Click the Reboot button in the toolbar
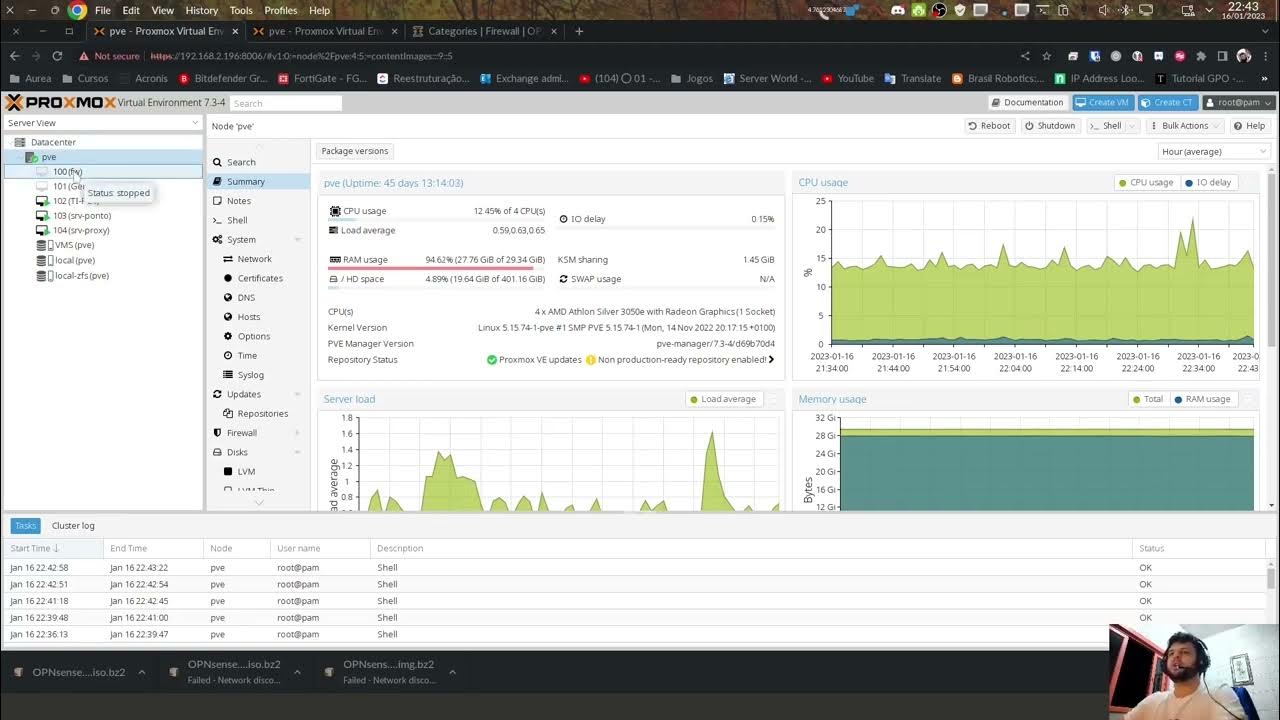Screen dimensions: 1280x720 pos(989,126)
